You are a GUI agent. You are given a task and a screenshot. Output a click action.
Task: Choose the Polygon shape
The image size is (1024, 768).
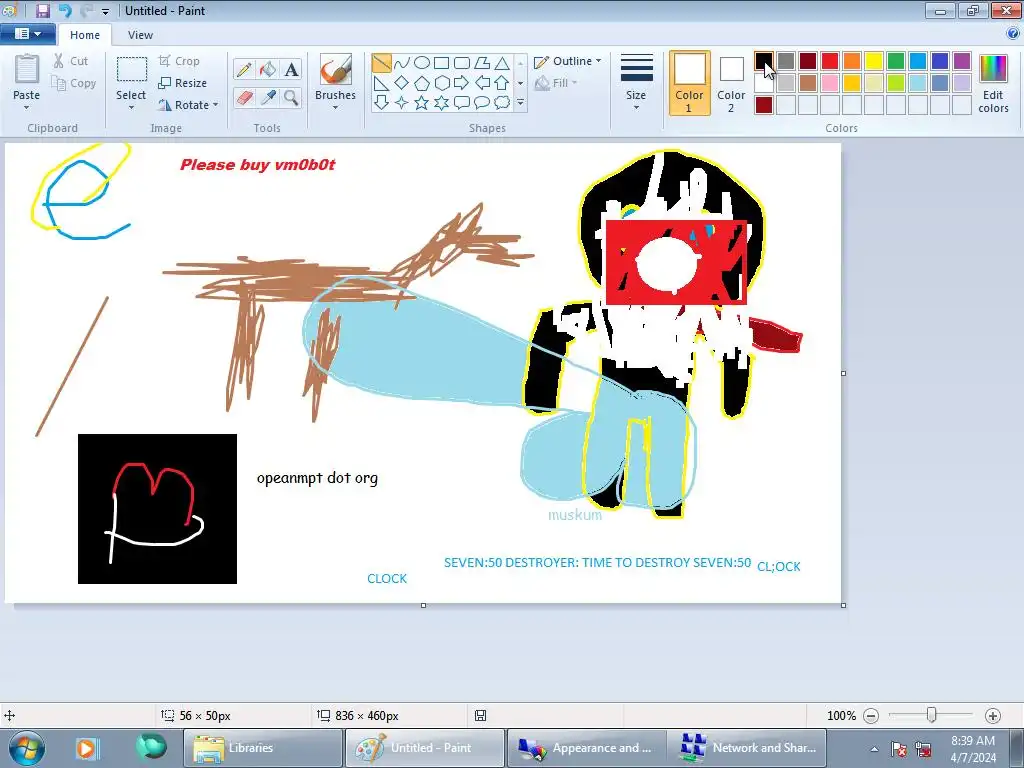click(x=482, y=63)
